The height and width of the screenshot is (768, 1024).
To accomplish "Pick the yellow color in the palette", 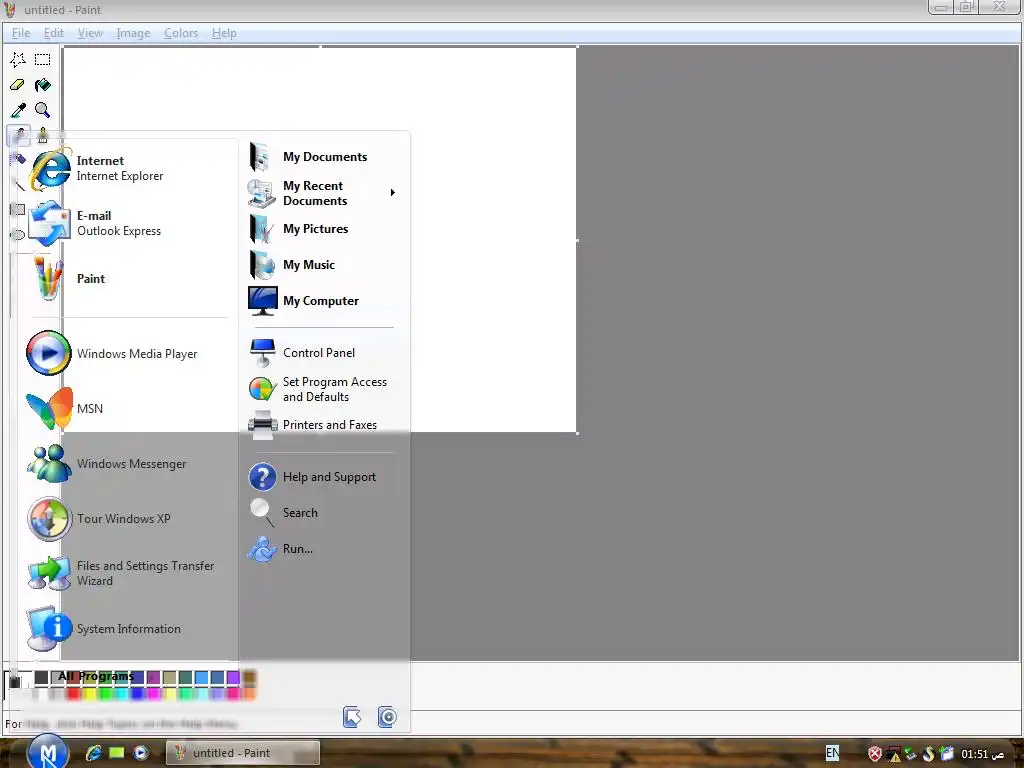I will coord(89,694).
